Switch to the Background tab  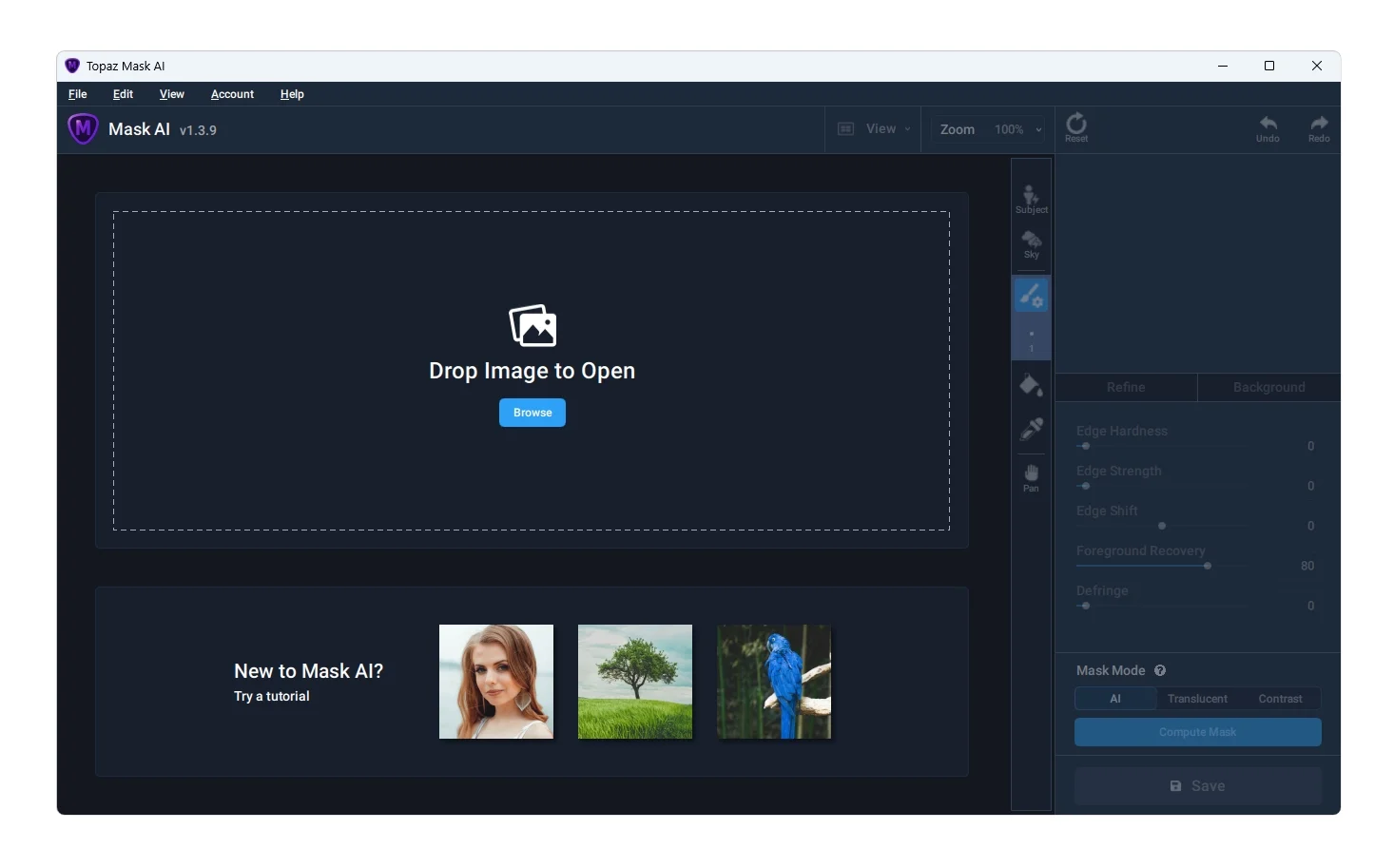pos(1269,387)
